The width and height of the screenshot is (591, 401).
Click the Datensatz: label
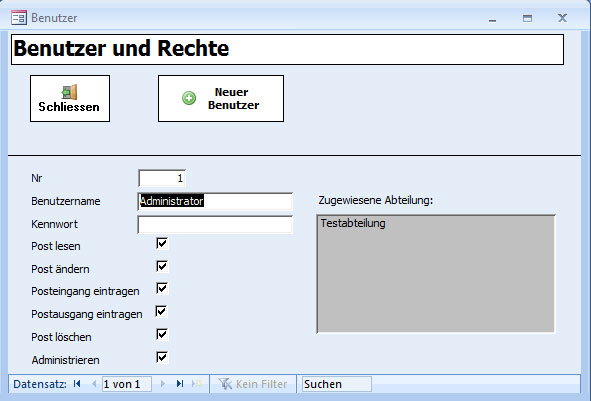point(40,384)
